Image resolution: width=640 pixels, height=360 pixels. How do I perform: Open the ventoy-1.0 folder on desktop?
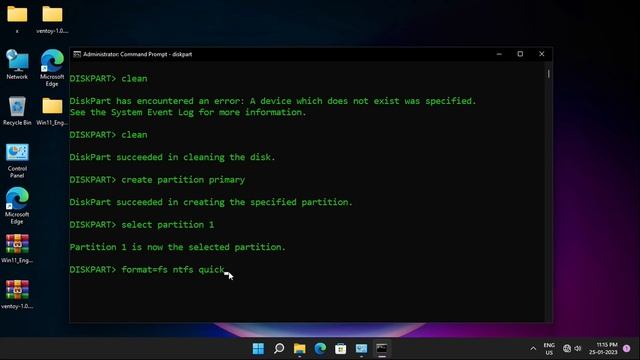(x=52, y=19)
